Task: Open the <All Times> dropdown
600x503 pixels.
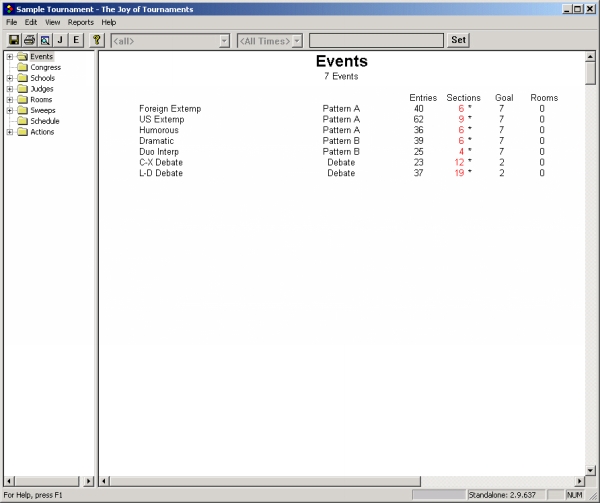Action: [x=297, y=41]
